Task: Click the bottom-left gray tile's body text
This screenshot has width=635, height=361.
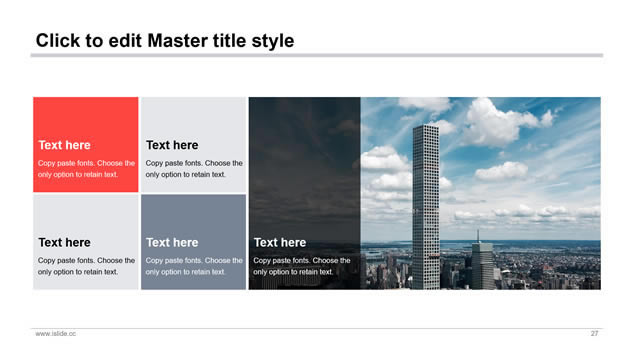Action: [x=86, y=266]
